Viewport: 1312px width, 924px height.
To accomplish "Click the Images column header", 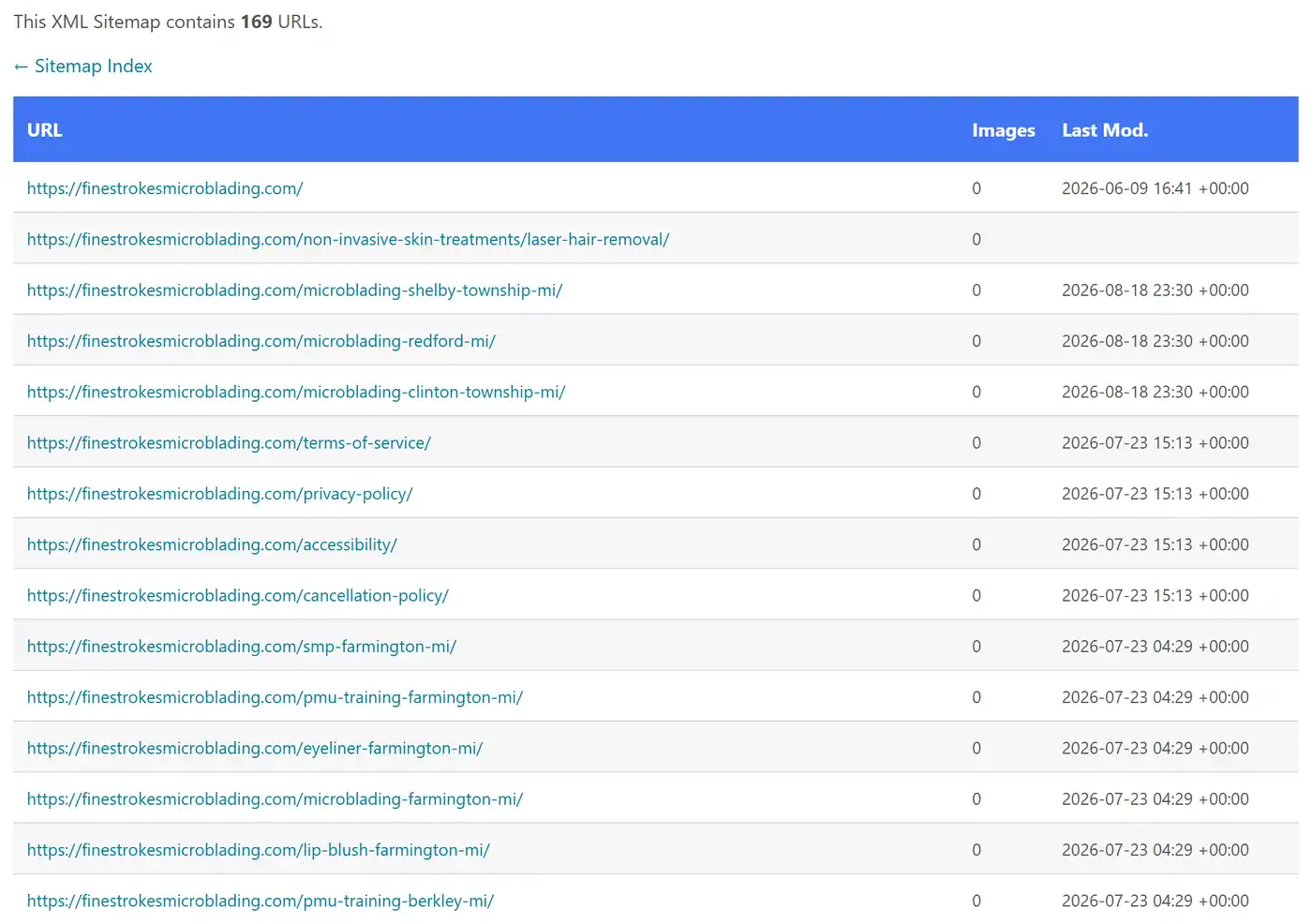I will click(1004, 130).
